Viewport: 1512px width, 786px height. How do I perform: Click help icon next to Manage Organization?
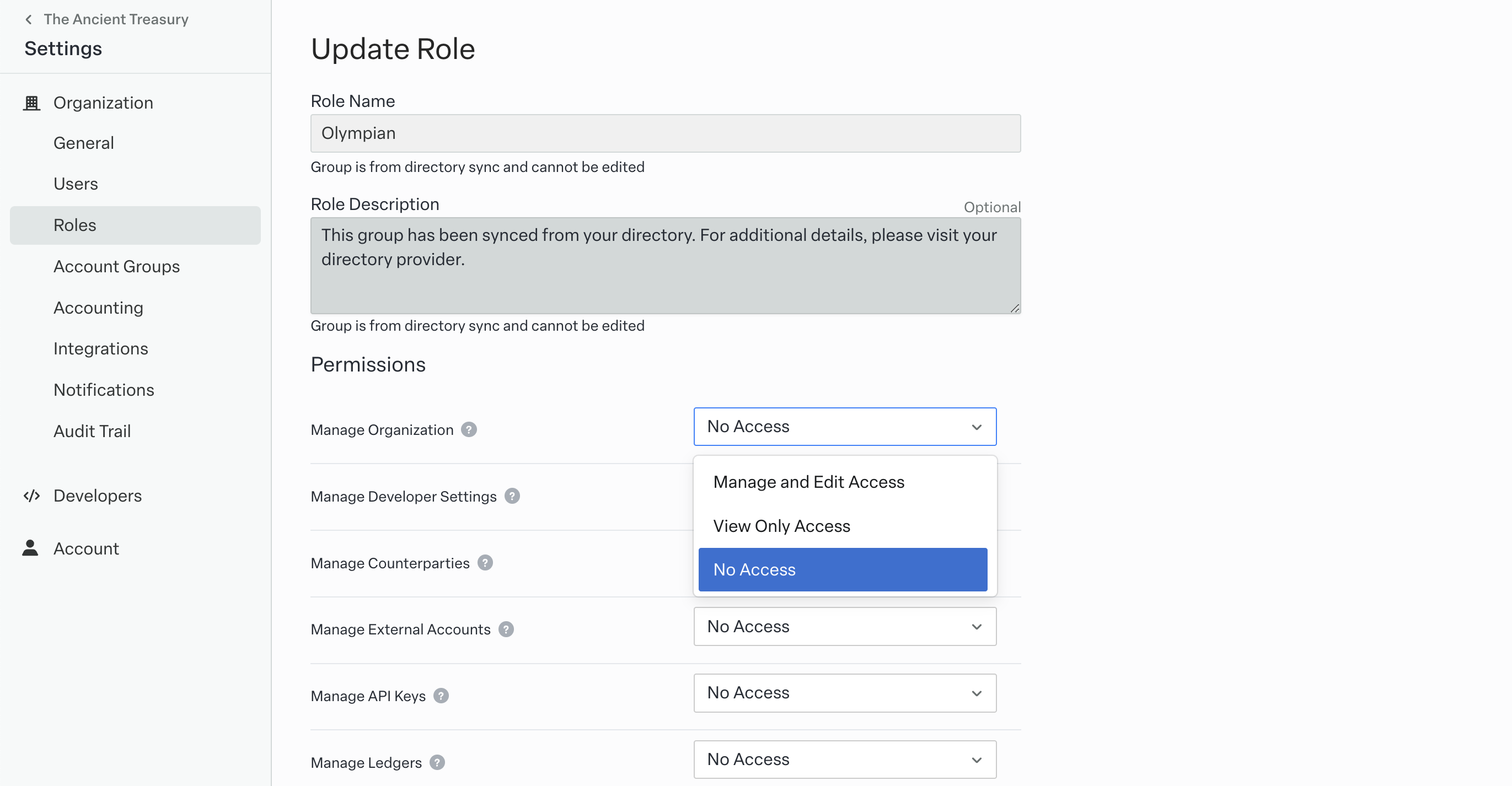point(468,429)
